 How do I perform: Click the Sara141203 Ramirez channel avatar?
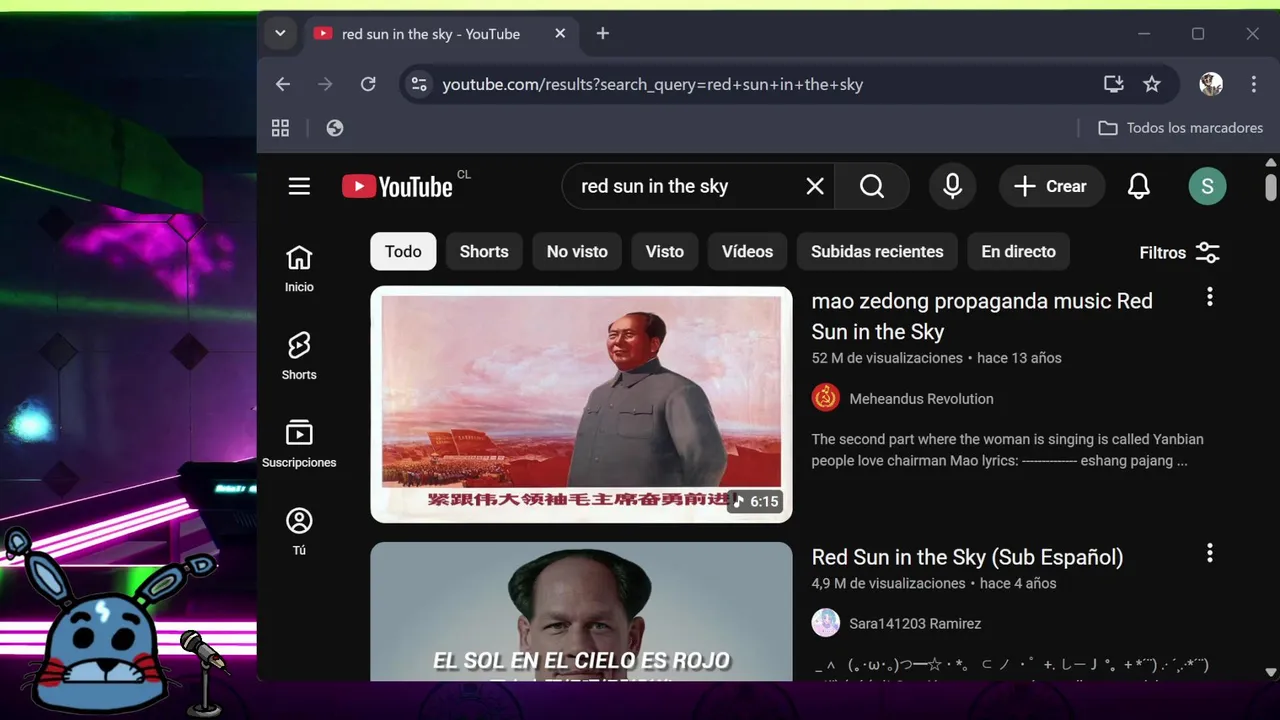pyautogui.click(x=825, y=623)
